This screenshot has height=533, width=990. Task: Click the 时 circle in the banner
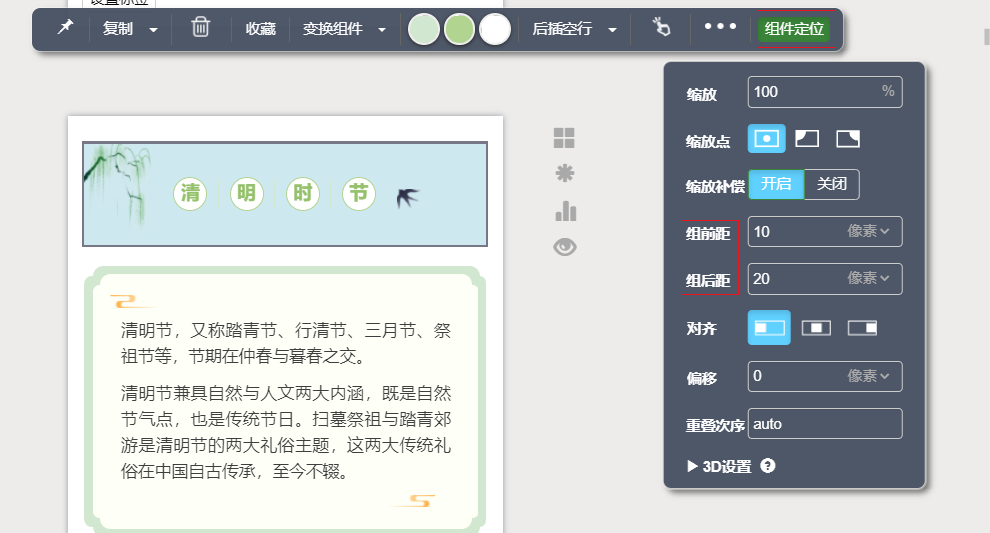click(x=302, y=193)
